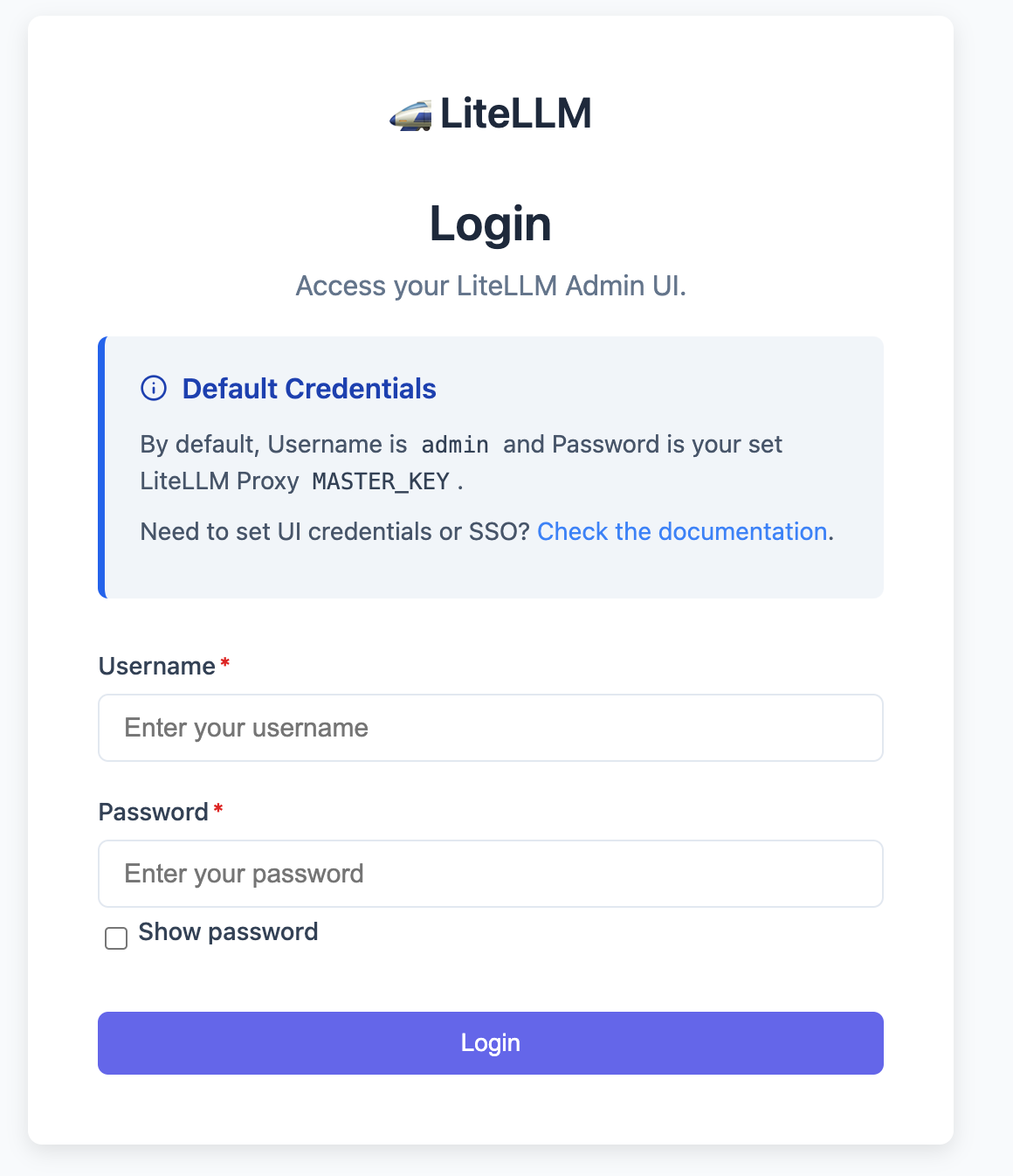Click the blue accent bar of info box
This screenshot has height=1176, width=1013.
pos(101,467)
